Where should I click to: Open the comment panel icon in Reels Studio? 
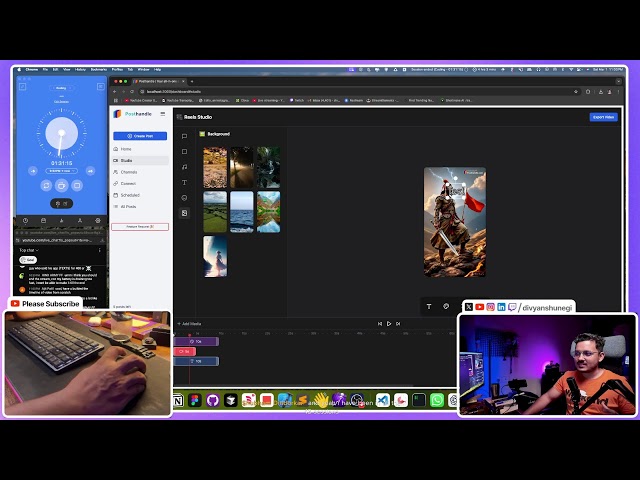coord(184,136)
